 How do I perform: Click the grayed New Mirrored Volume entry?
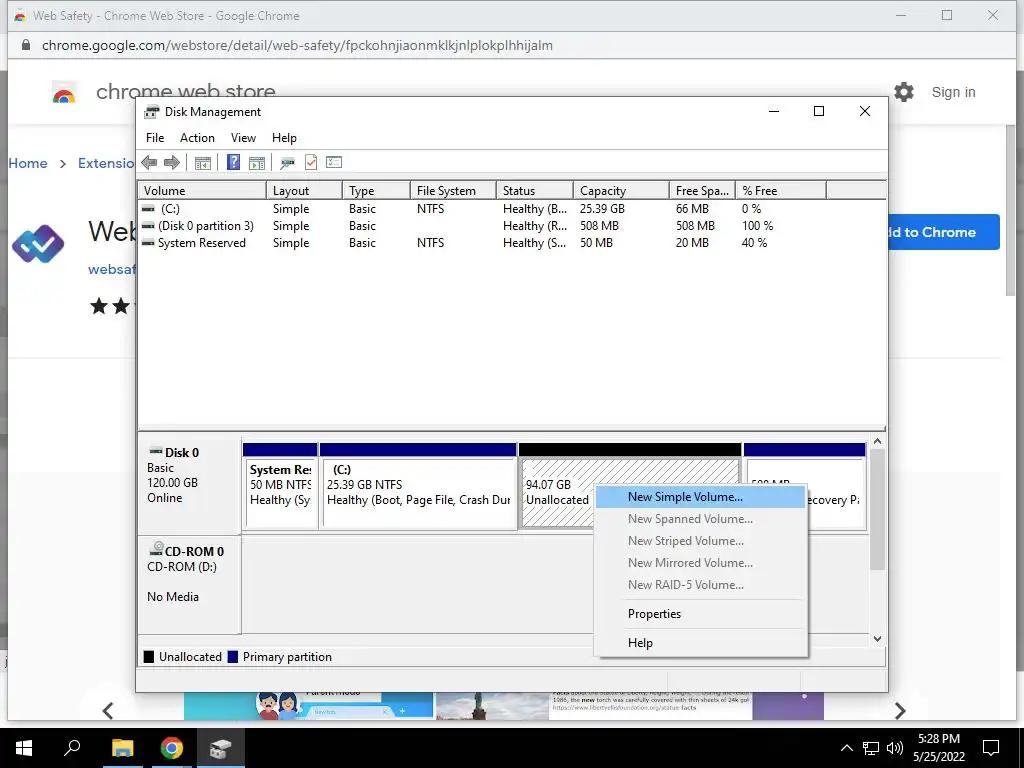(x=701, y=563)
